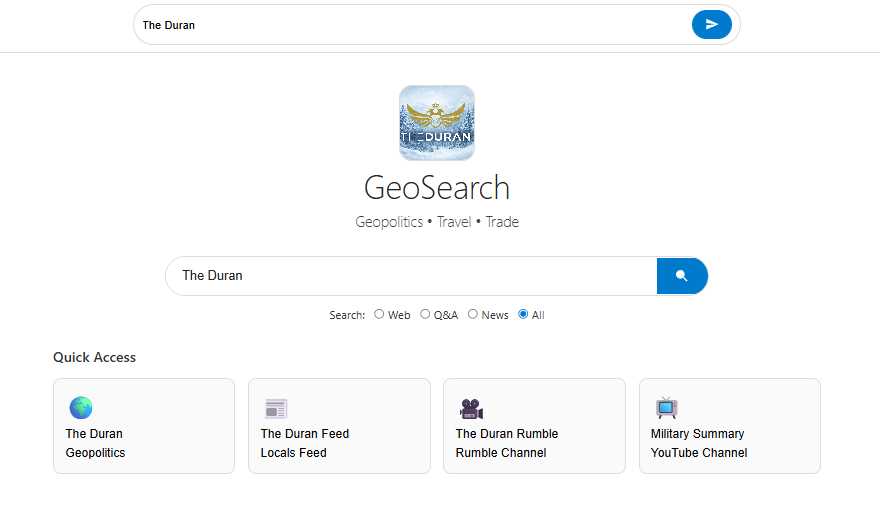This screenshot has width=880, height=518.
Task: Select the All search radio button
Action: pyautogui.click(x=523, y=314)
